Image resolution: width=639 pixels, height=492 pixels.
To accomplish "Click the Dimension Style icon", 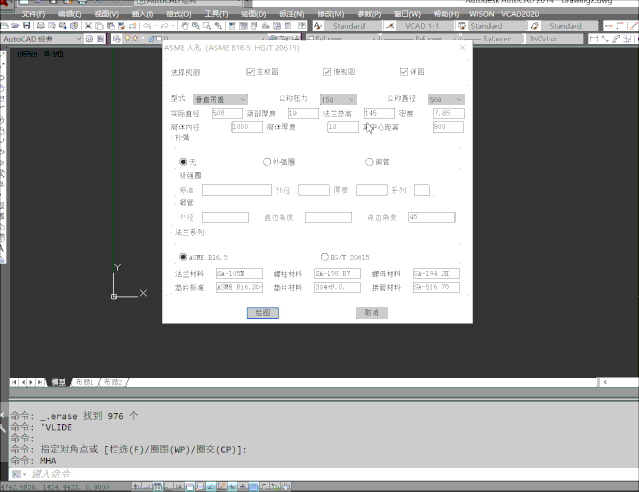I will tap(390, 26).
